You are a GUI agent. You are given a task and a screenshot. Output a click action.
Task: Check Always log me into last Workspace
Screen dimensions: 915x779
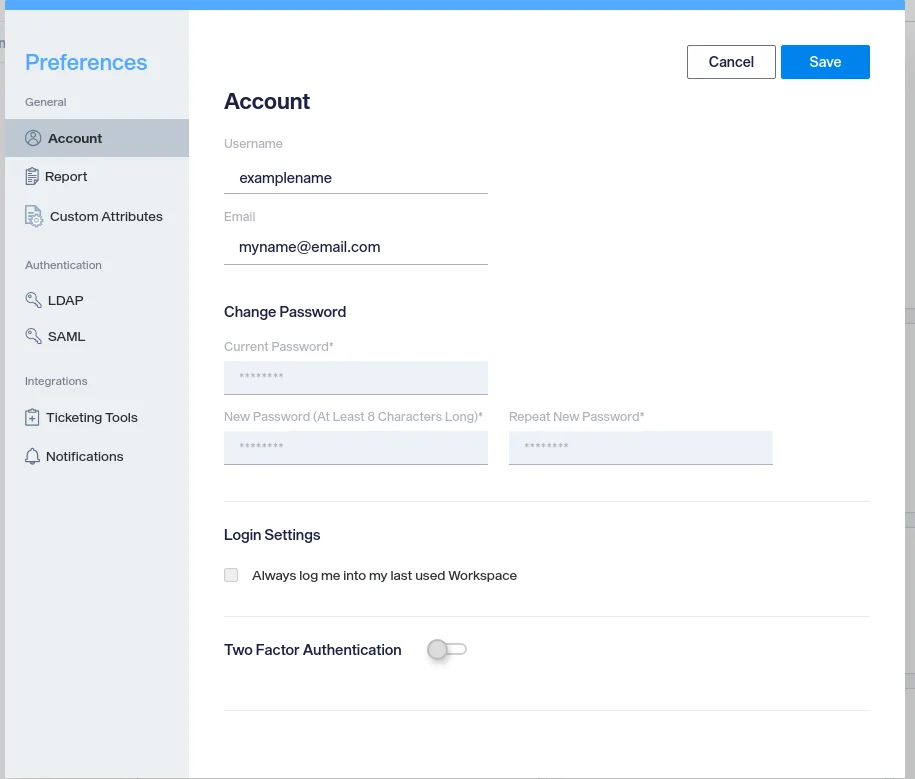pos(231,576)
